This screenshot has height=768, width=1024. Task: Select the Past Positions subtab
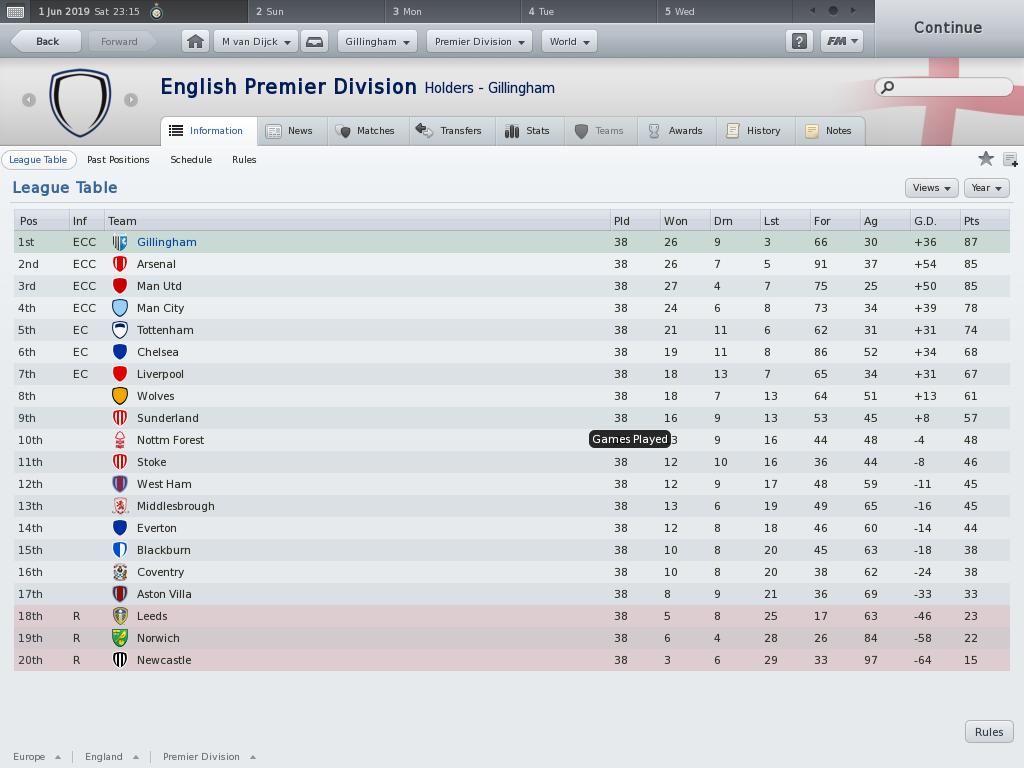[x=118, y=159]
